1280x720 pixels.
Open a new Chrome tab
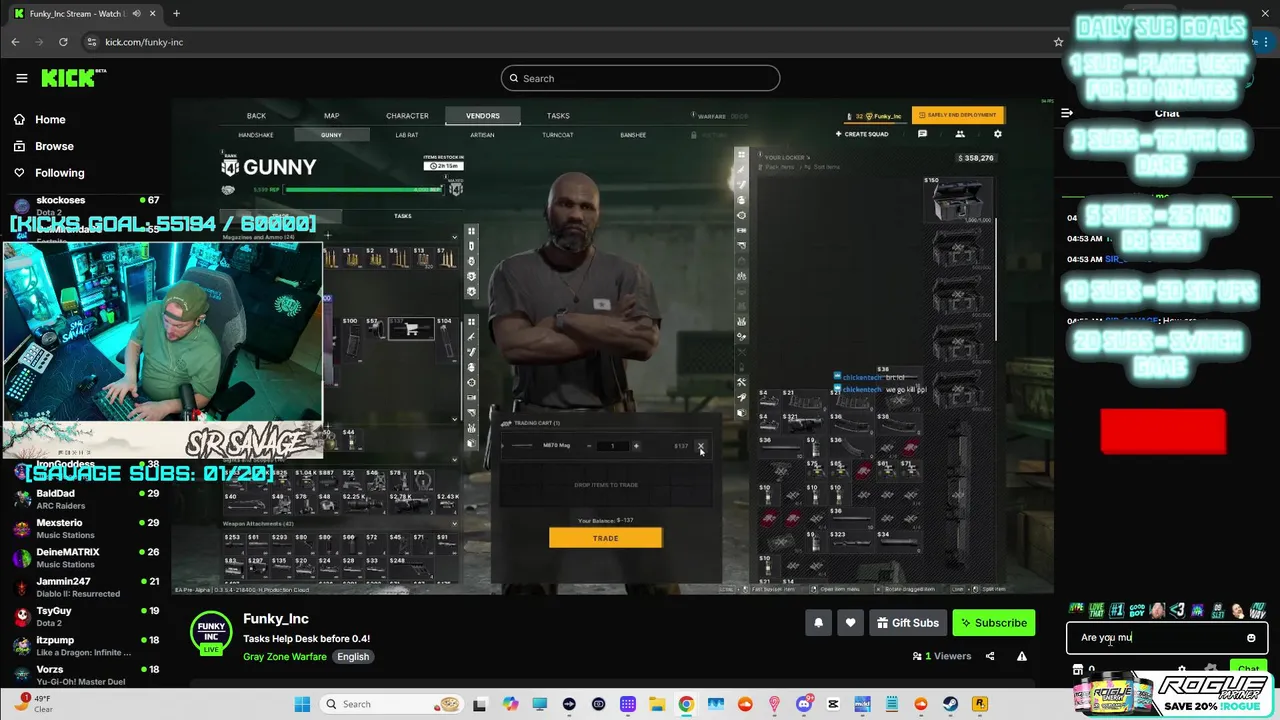click(176, 14)
